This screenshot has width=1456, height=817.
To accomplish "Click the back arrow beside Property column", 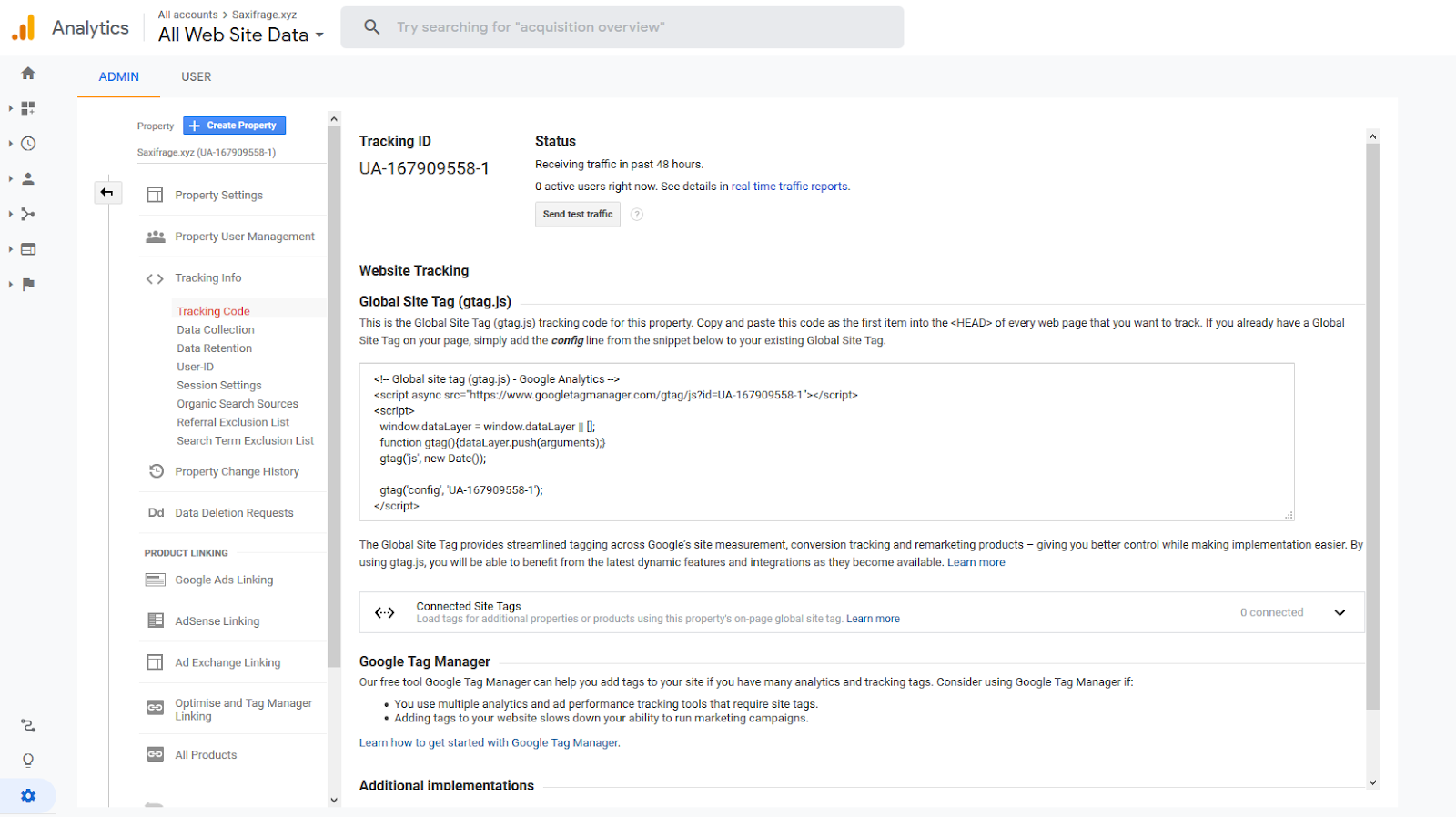I will [107, 192].
